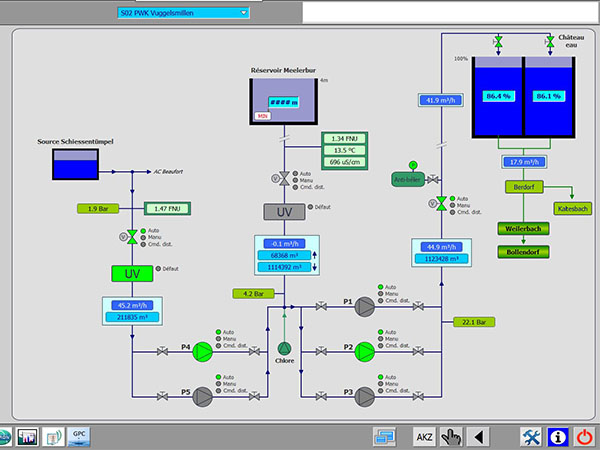
Task: Click left Château eau inlet valve
Action: (498, 41)
